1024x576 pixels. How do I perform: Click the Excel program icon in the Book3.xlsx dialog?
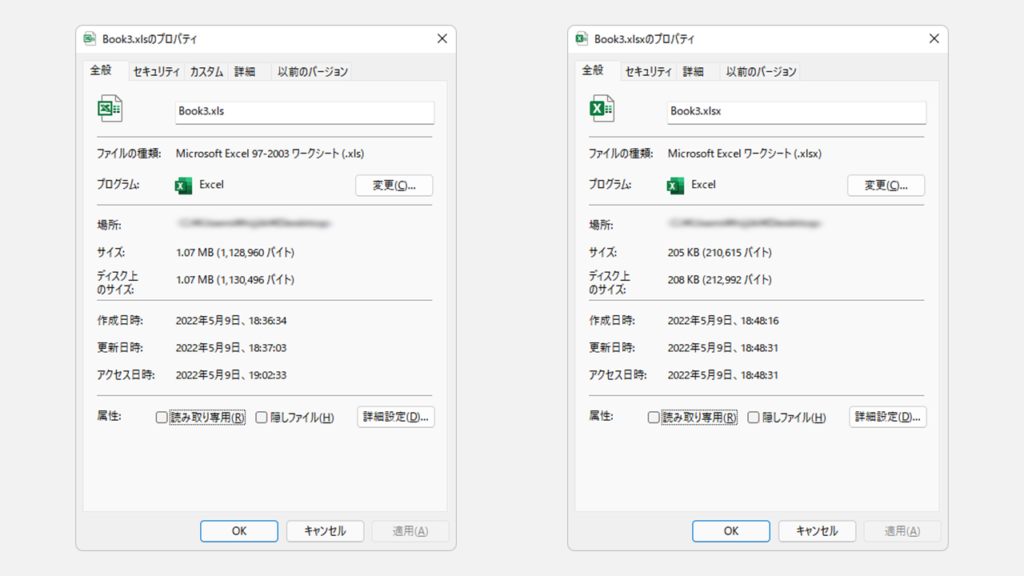tap(675, 185)
